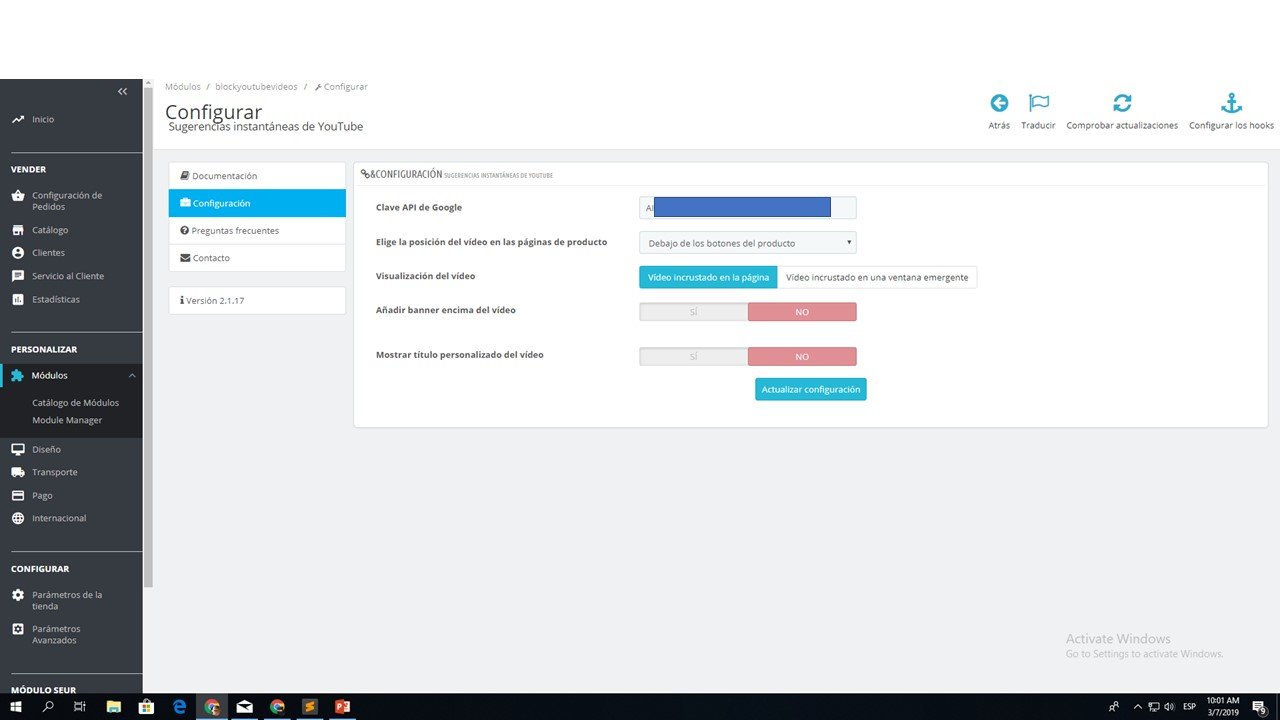Open Microsoft Store from the taskbar
This screenshot has height=720, width=1280.
coord(146,707)
